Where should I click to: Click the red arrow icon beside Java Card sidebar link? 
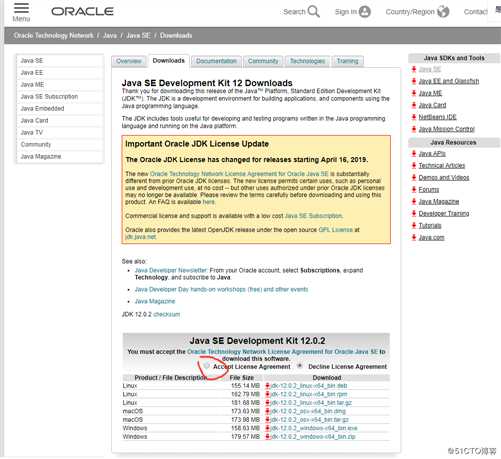click(414, 105)
